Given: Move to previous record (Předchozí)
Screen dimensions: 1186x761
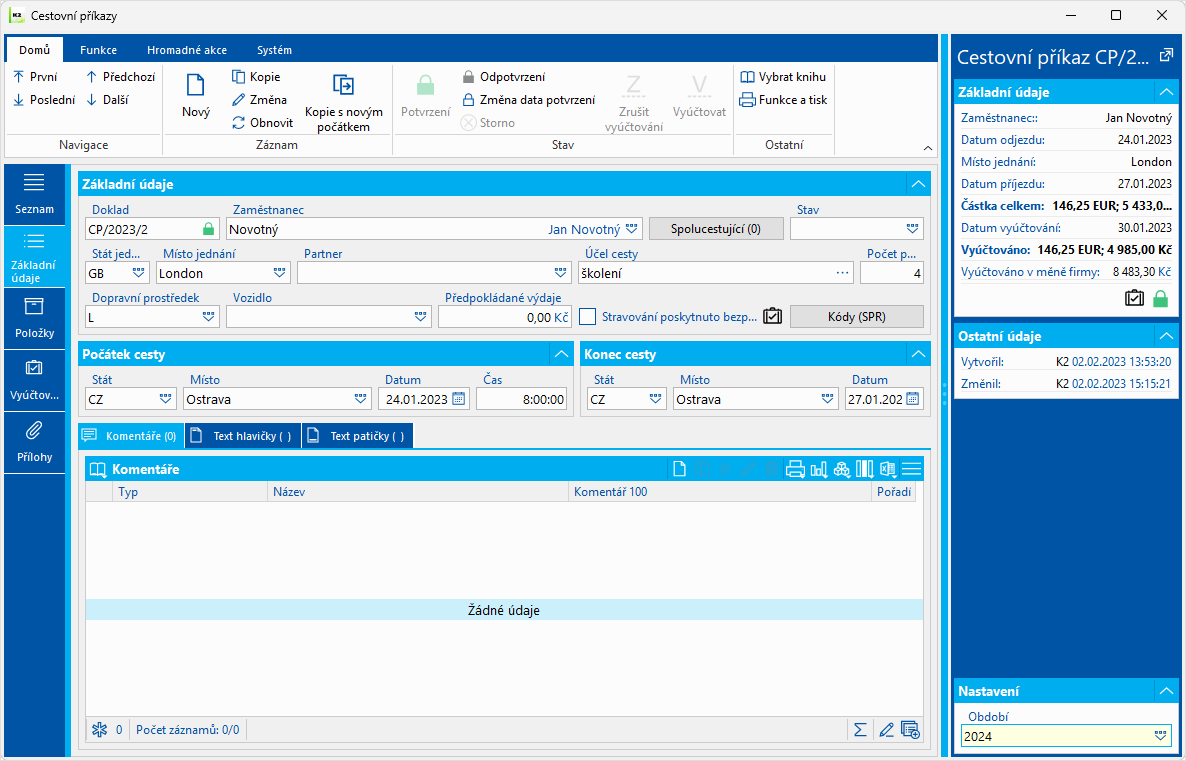Looking at the screenshot, I should pyautogui.click(x=120, y=76).
